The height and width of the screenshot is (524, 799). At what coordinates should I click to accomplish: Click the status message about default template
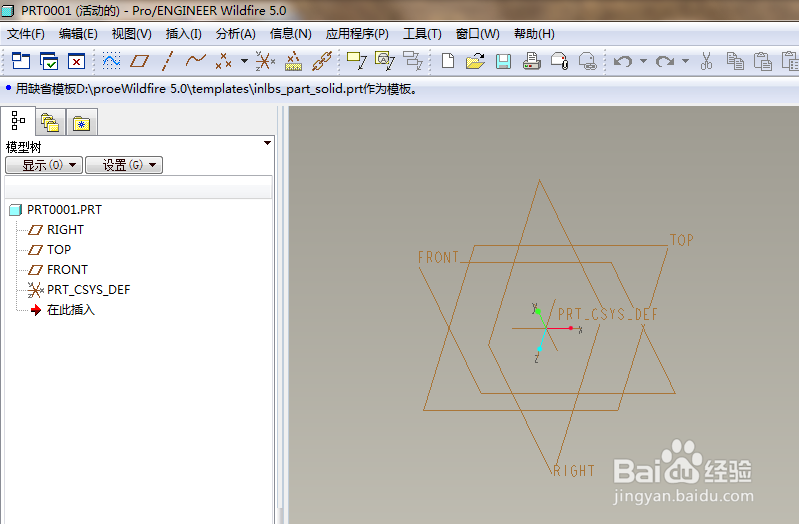point(216,89)
